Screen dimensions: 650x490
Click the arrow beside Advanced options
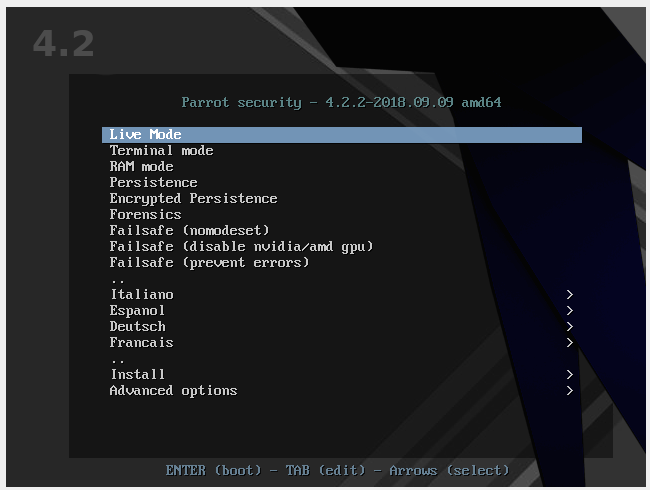click(569, 391)
